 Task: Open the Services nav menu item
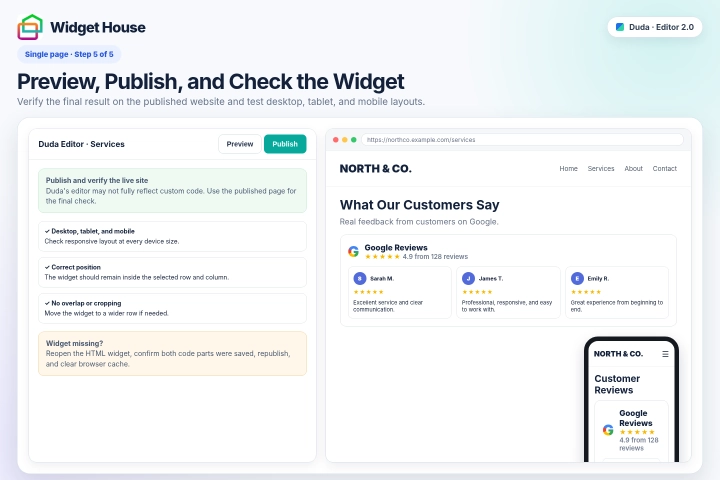[601, 169]
